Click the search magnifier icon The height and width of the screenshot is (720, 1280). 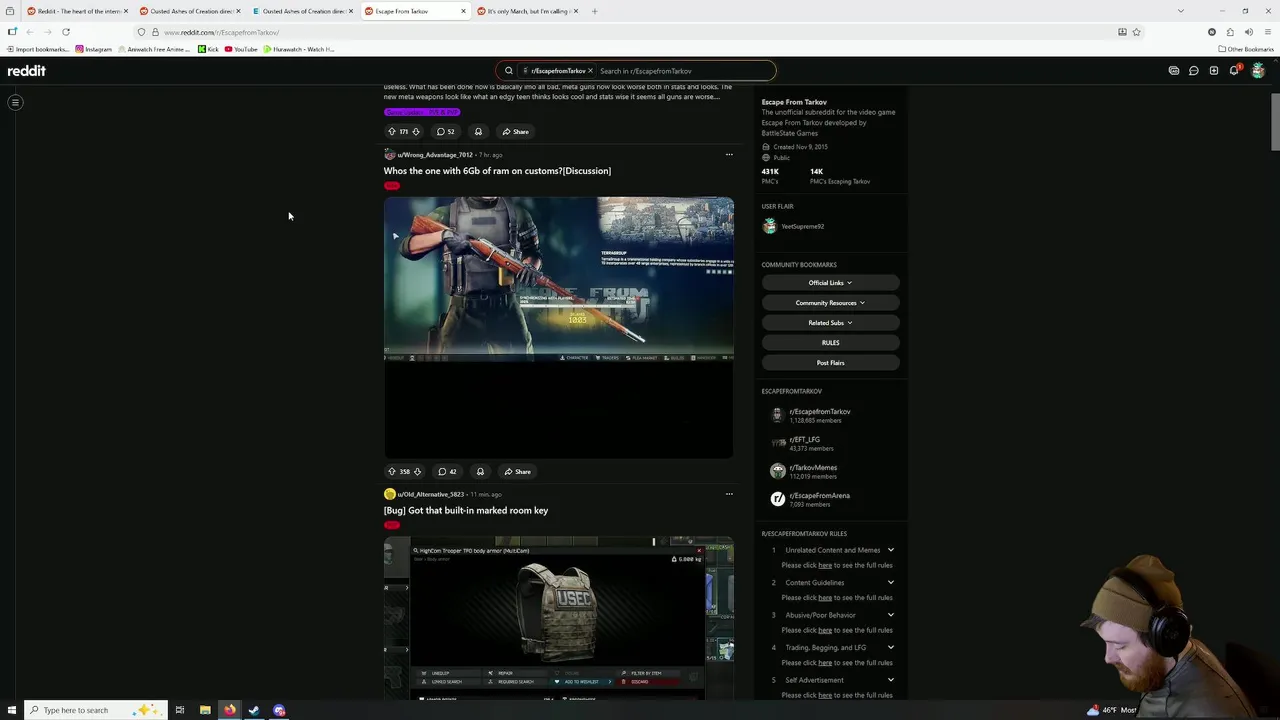508,71
